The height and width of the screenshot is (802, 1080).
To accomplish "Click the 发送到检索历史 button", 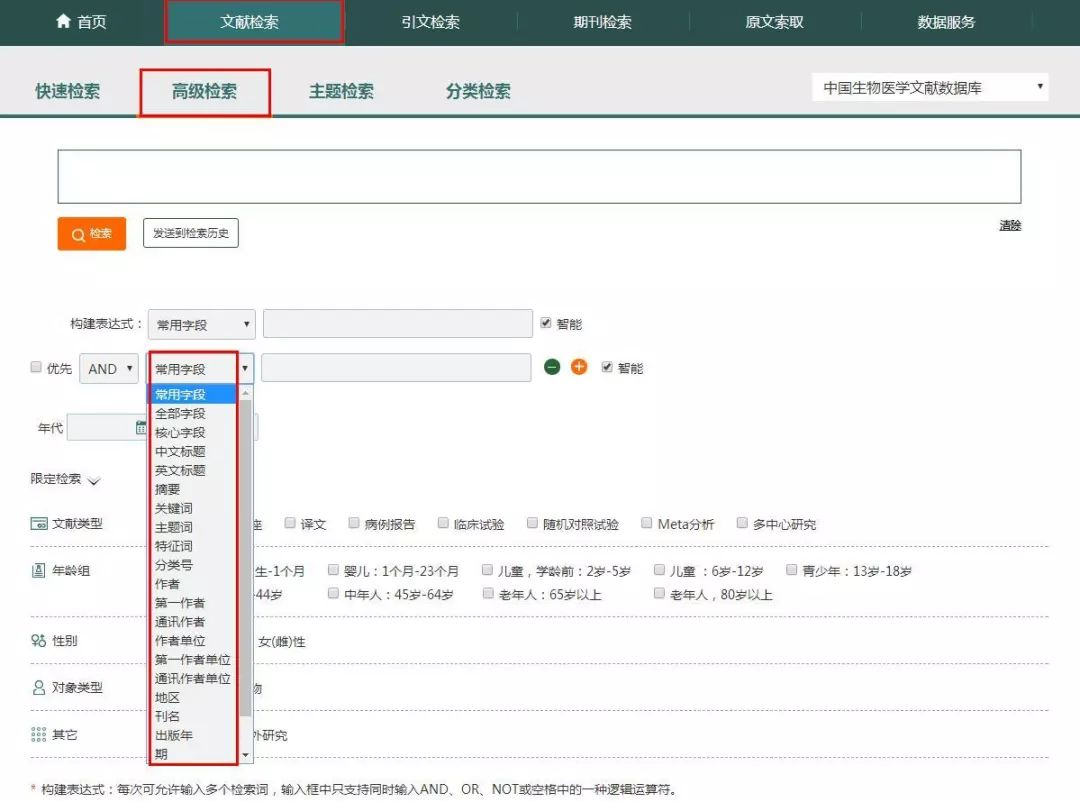I will pyautogui.click(x=191, y=234).
